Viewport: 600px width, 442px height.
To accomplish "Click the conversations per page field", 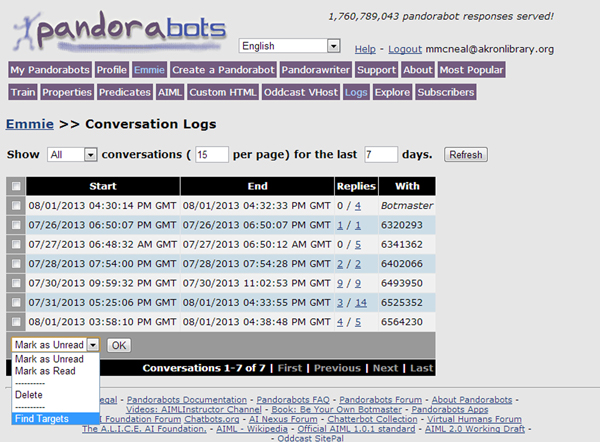I will click(212, 155).
